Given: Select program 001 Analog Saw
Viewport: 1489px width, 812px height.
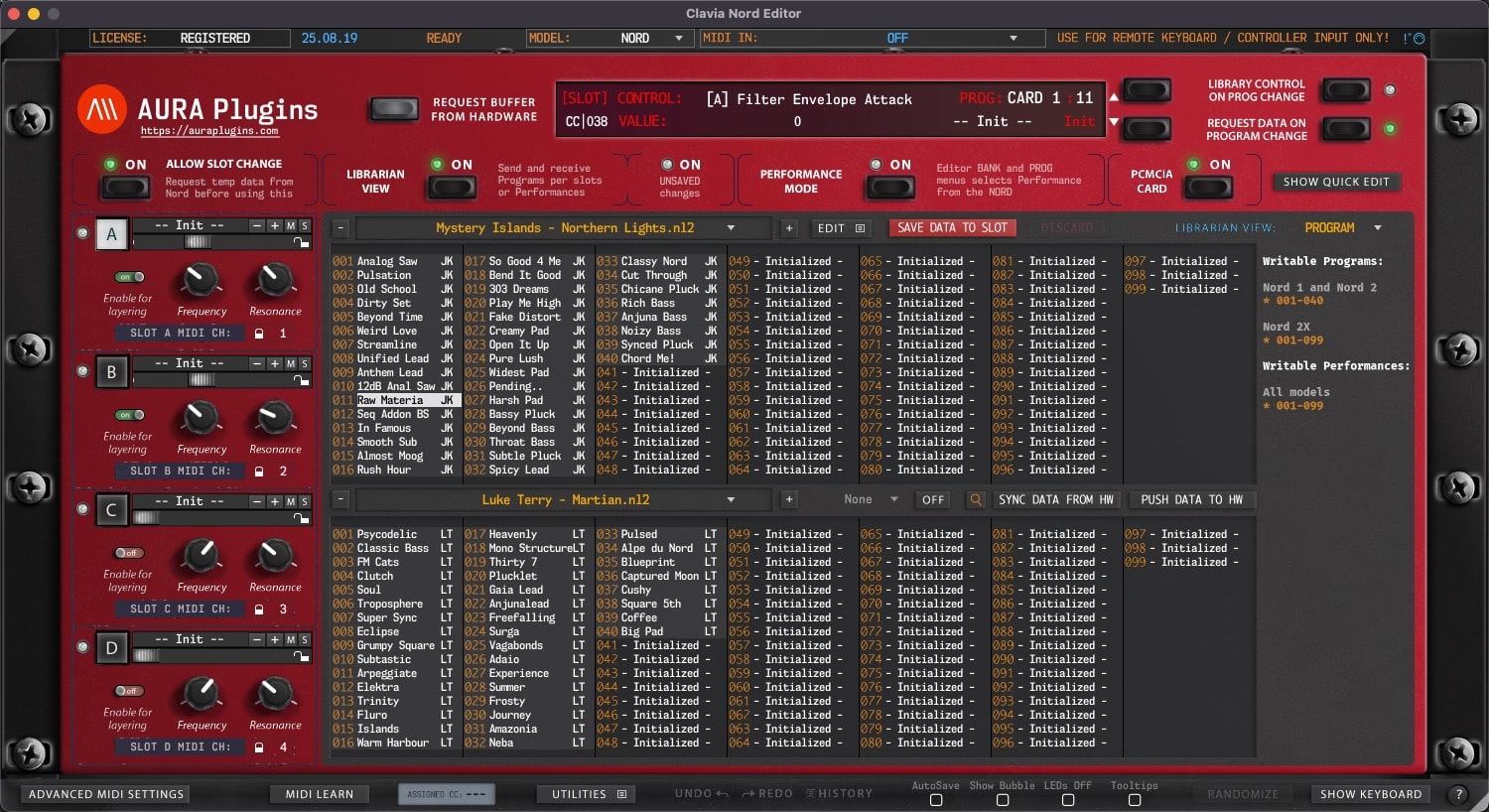Looking at the screenshot, I should pos(395,261).
